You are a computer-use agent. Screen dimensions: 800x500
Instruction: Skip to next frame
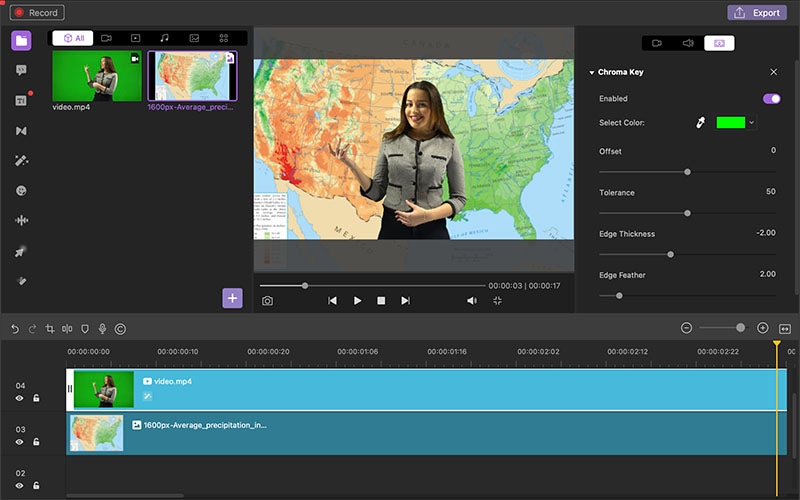pos(406,301)
